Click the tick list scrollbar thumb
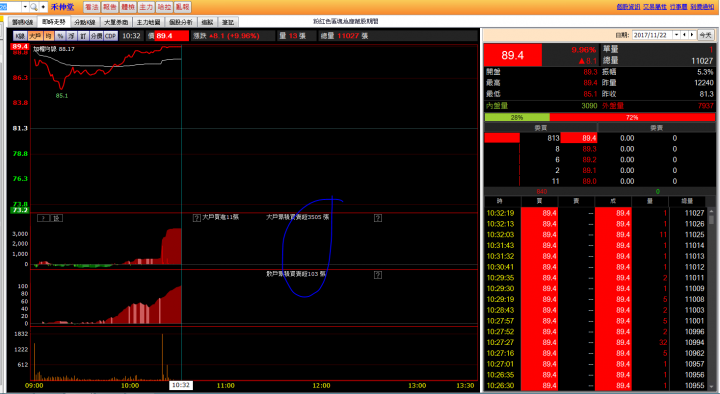 click(x=712, y=220)
